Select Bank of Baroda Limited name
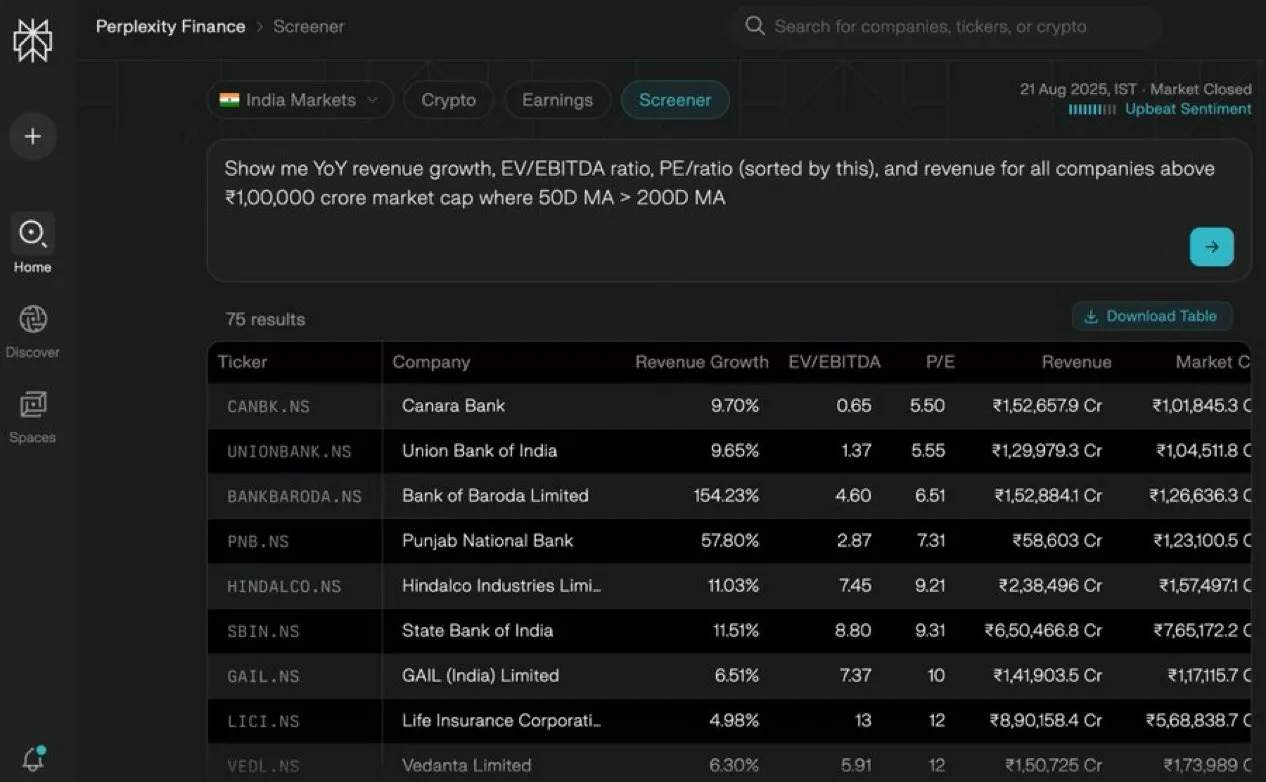Image resolution: width=1266 pixels, height=782 pixels. coord(495,495)
